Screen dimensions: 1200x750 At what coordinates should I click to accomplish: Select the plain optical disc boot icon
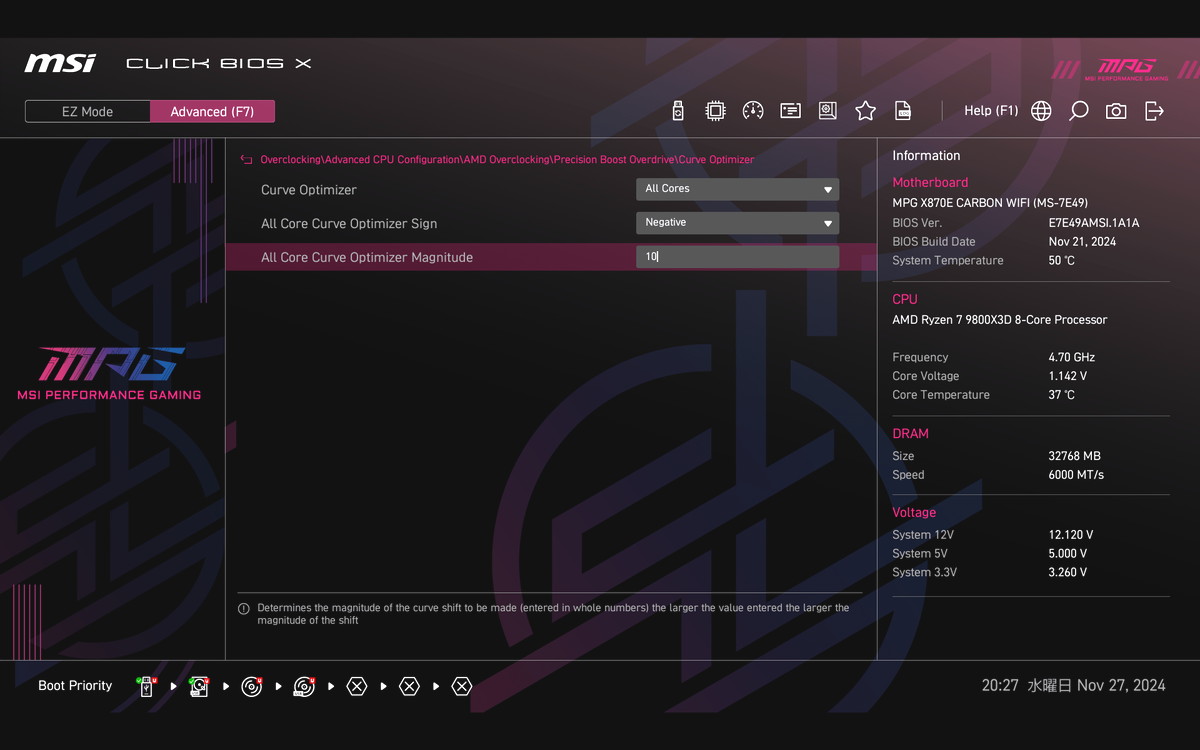coord(252,687)
